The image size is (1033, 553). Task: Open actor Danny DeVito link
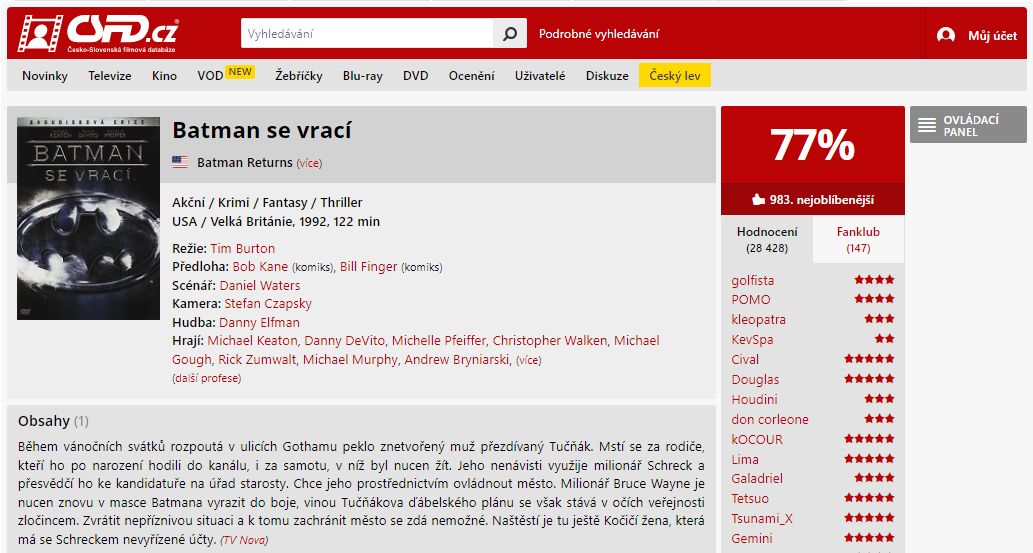(344, 341)
